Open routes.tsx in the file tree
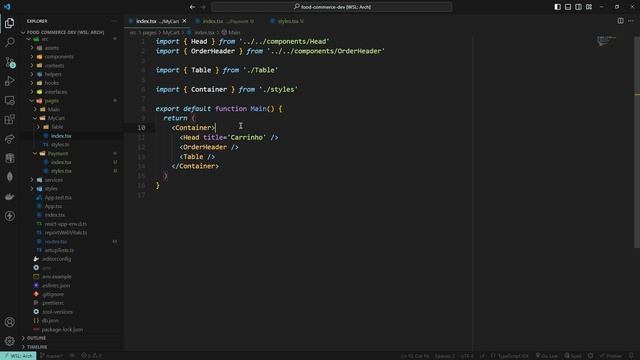This screenshot has width=640, height=360. 56,241
